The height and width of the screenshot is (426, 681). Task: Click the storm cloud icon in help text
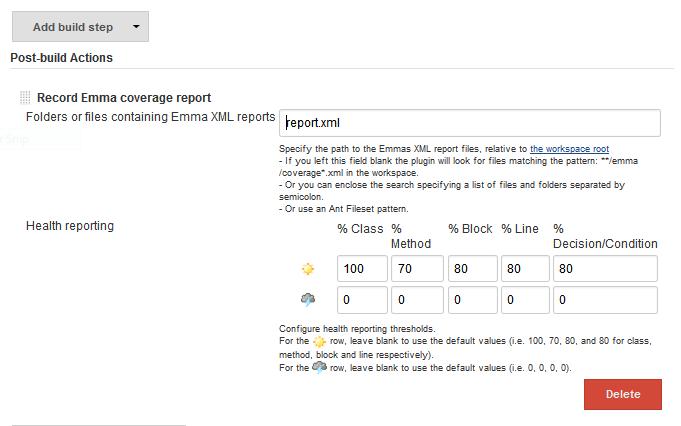(x=319, y=367)
